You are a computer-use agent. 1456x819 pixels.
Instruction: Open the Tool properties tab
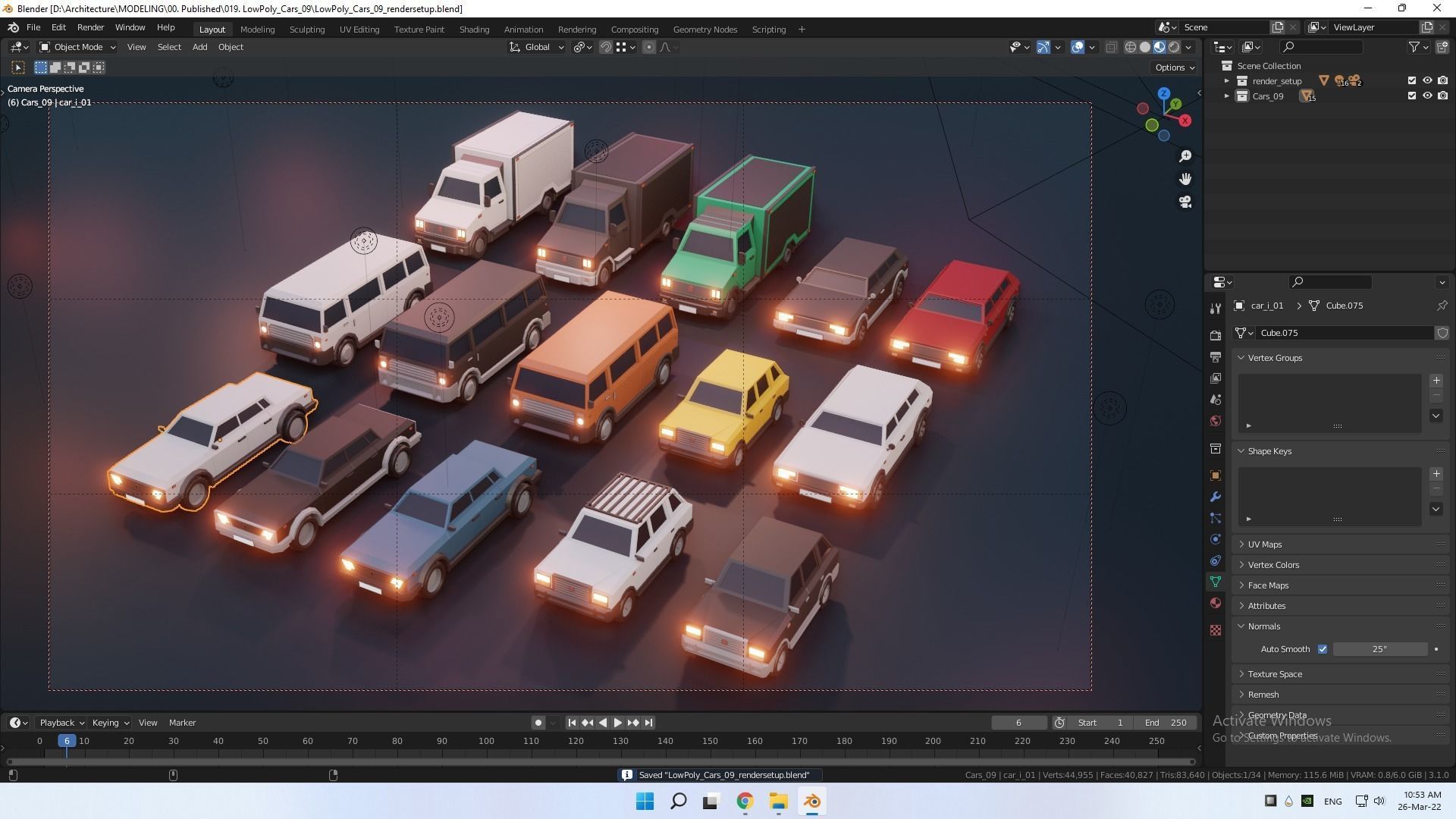point(1216,309)
